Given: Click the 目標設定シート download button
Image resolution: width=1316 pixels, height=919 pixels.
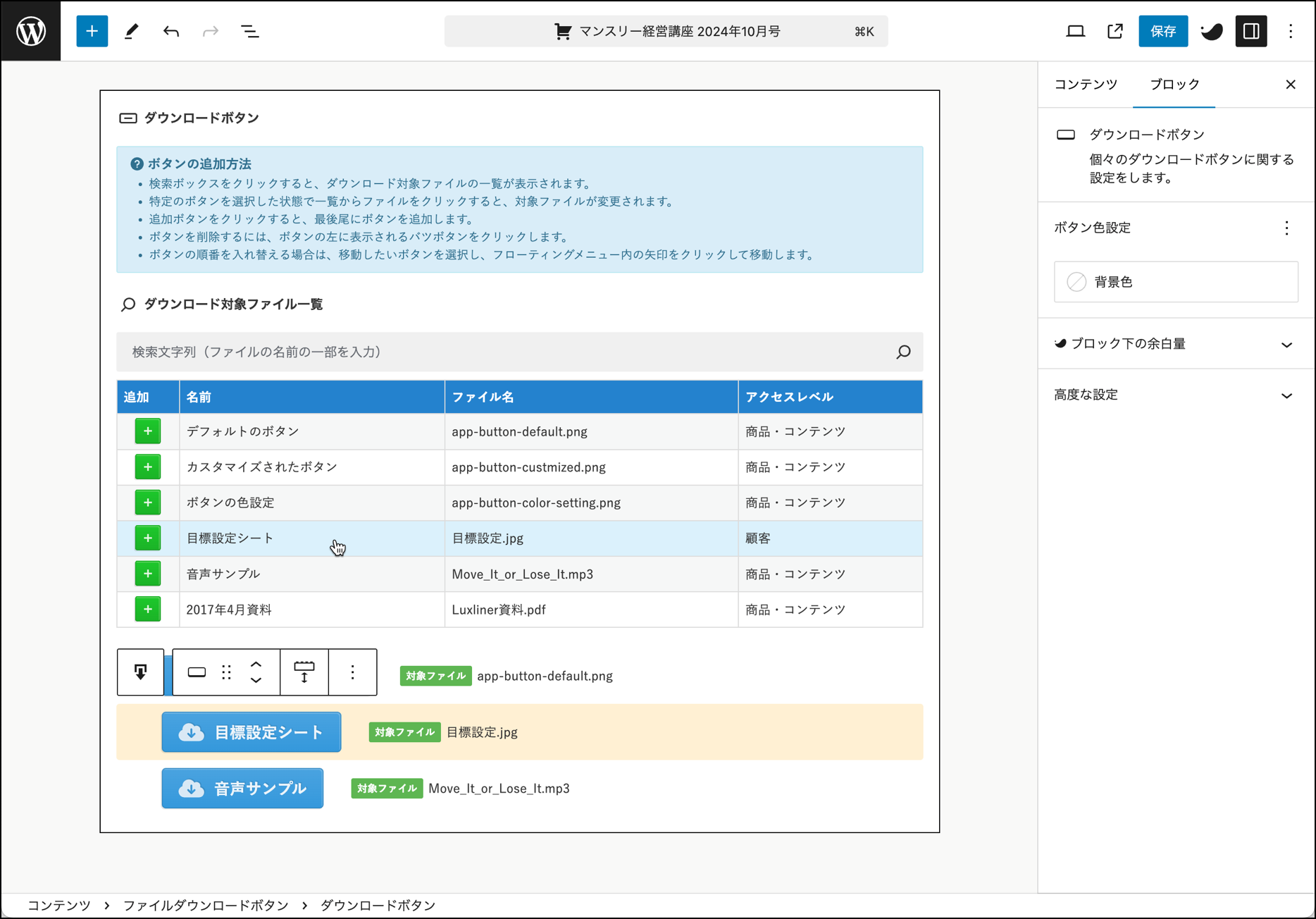Looking at the screenshot, I should coord(251,732).
